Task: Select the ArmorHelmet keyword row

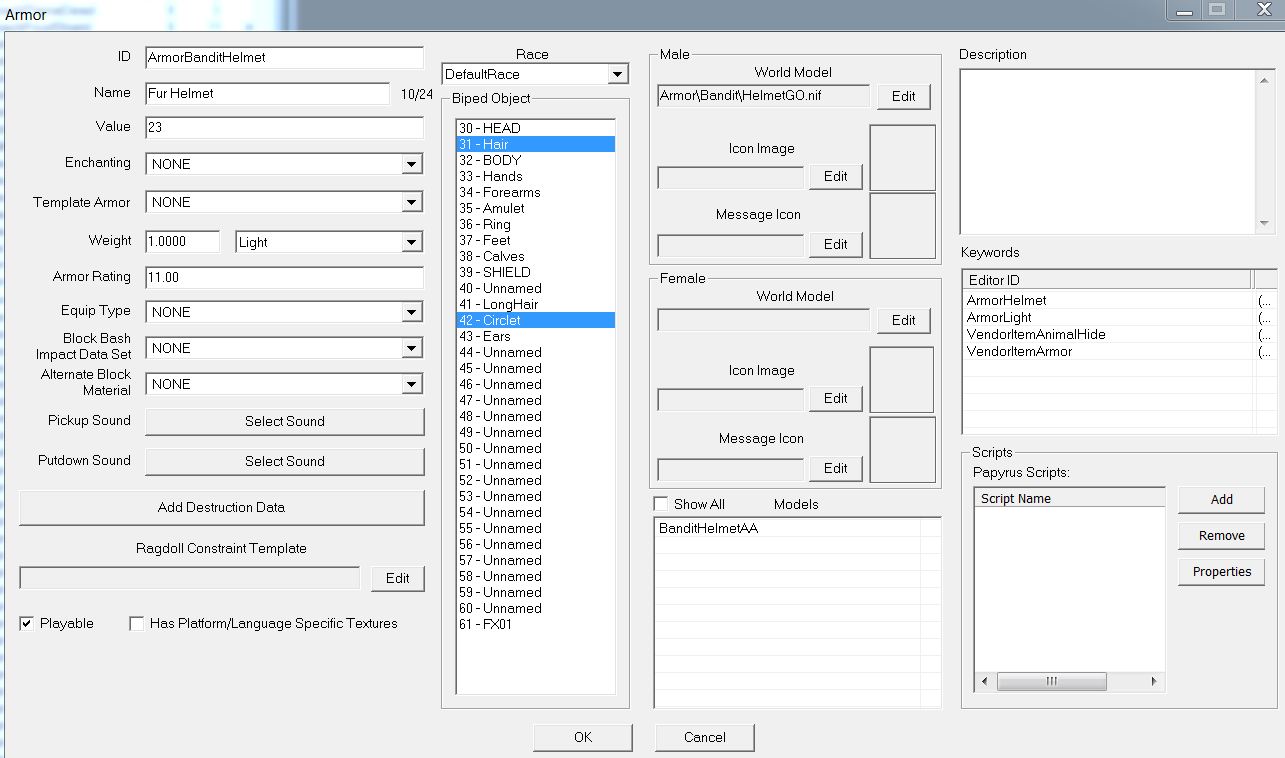Action: (1007, 300)
